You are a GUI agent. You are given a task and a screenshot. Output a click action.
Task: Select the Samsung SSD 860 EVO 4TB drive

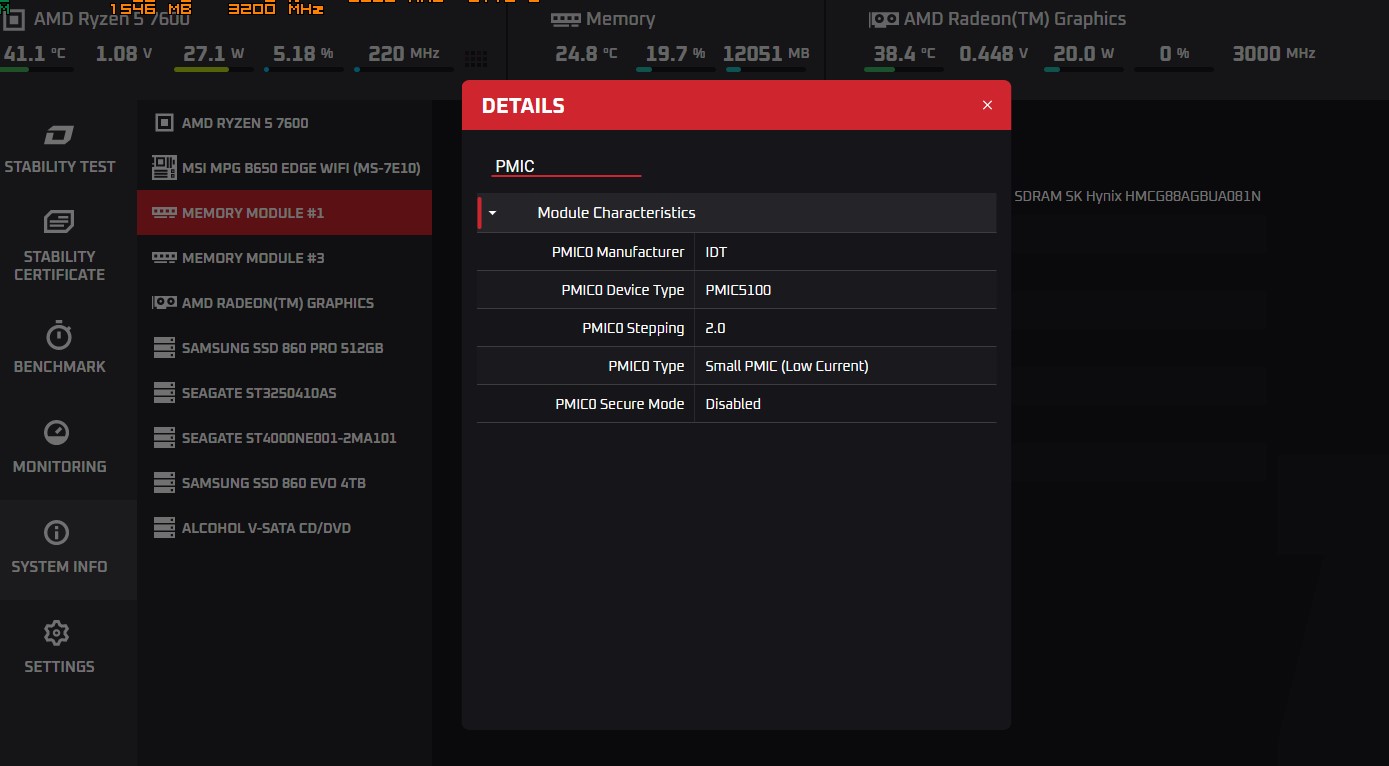[x=284, y=483]
